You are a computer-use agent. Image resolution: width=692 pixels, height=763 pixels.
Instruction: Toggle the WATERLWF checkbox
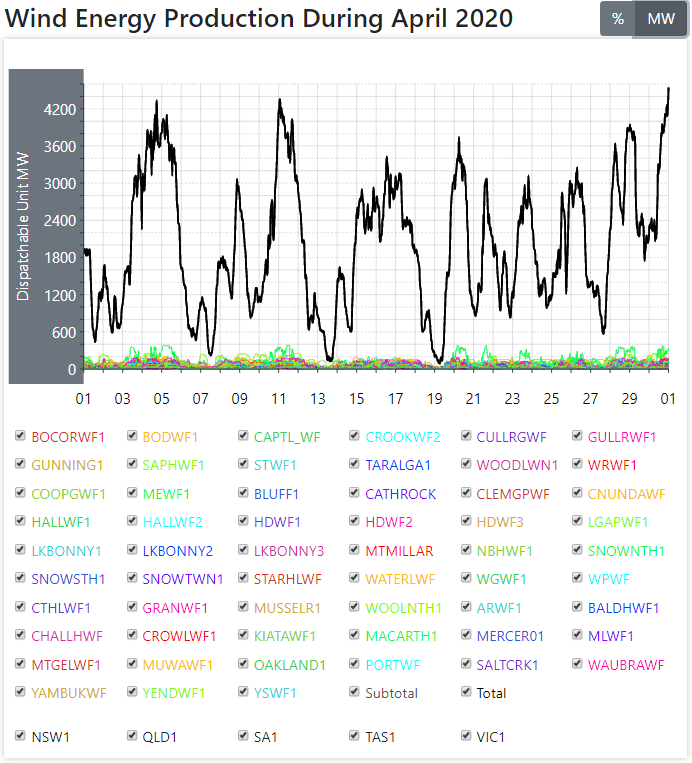point(356,578)
